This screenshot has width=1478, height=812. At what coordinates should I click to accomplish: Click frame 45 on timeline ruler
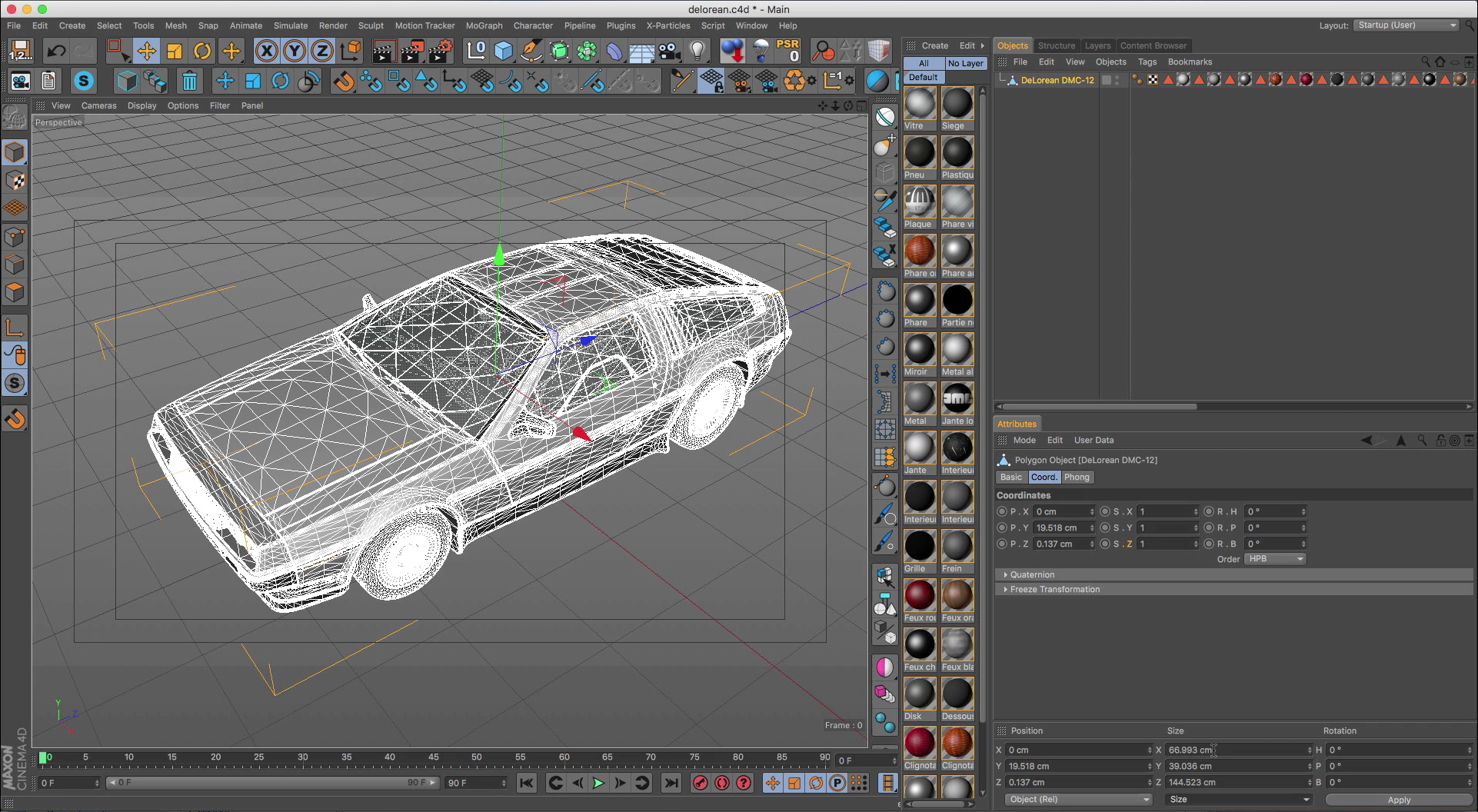pos(433,757)
